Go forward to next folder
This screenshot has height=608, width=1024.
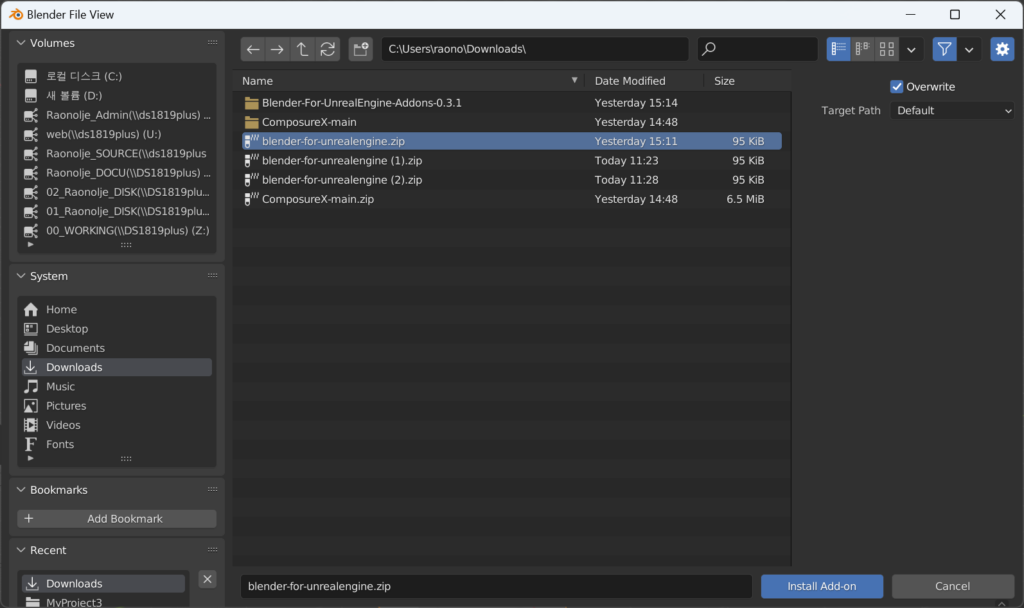point(278,49)
